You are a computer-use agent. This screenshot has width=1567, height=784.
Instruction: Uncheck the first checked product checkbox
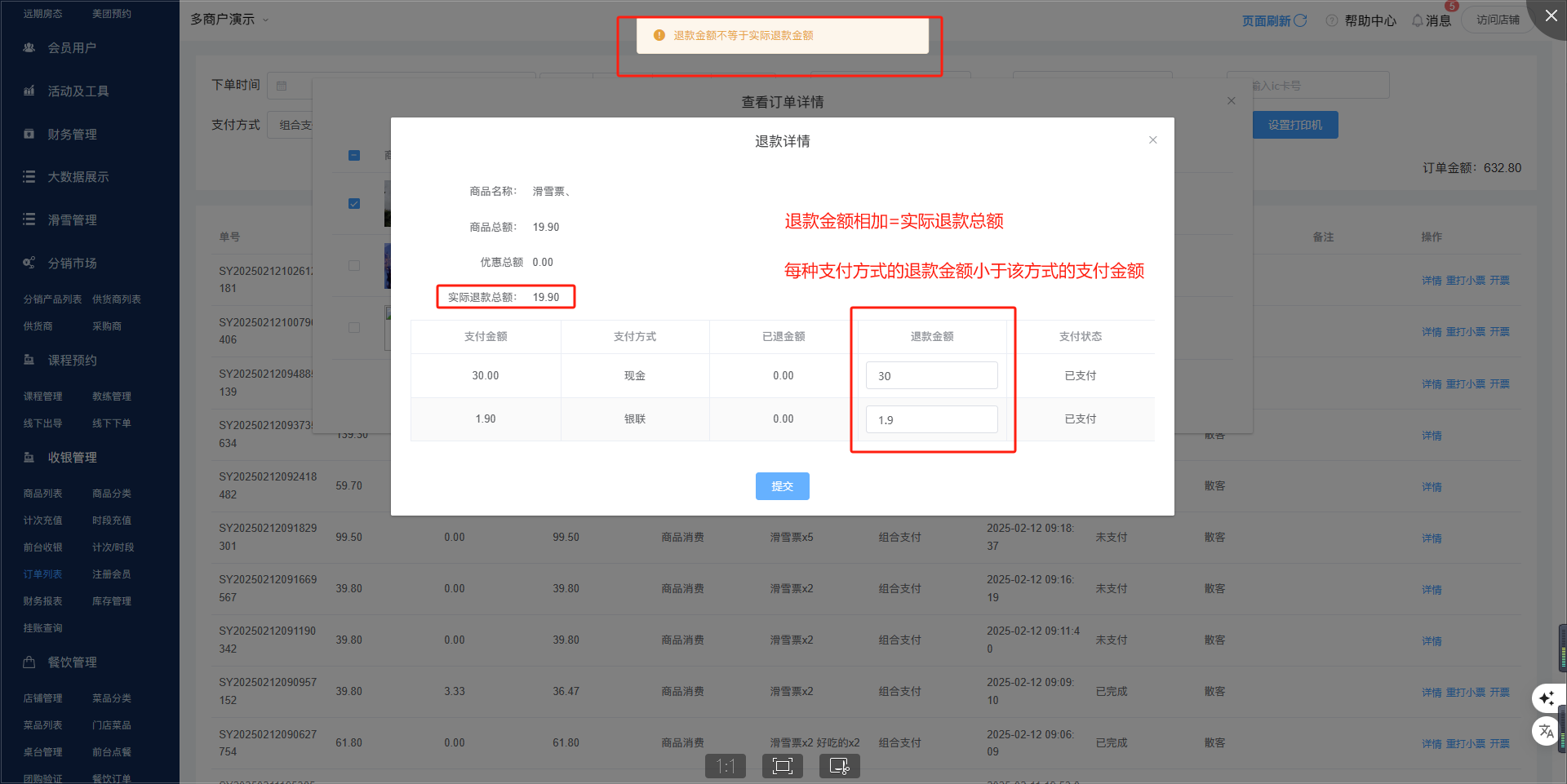point(354,203)
